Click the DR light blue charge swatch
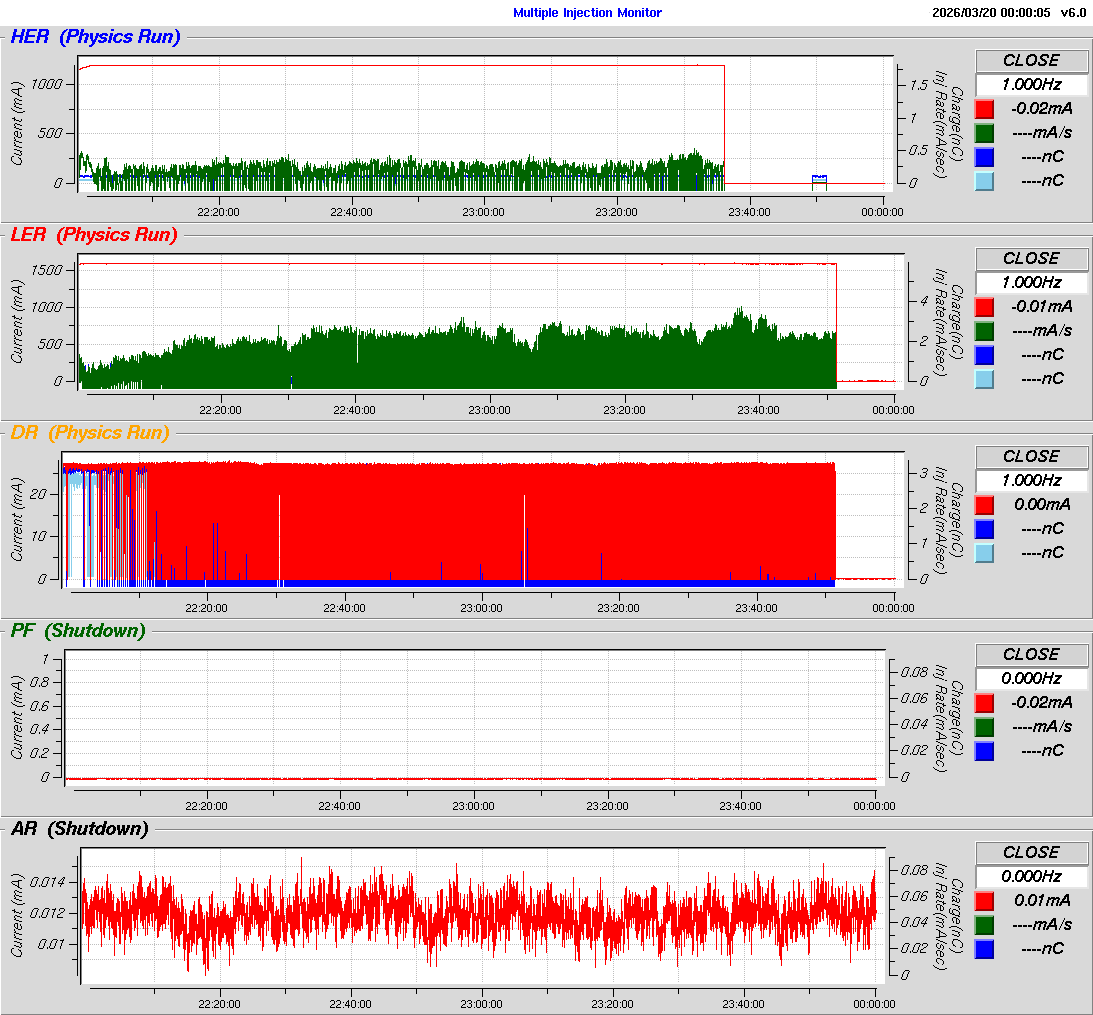This screenshot has height=1015, width=1093. (985, 553)
